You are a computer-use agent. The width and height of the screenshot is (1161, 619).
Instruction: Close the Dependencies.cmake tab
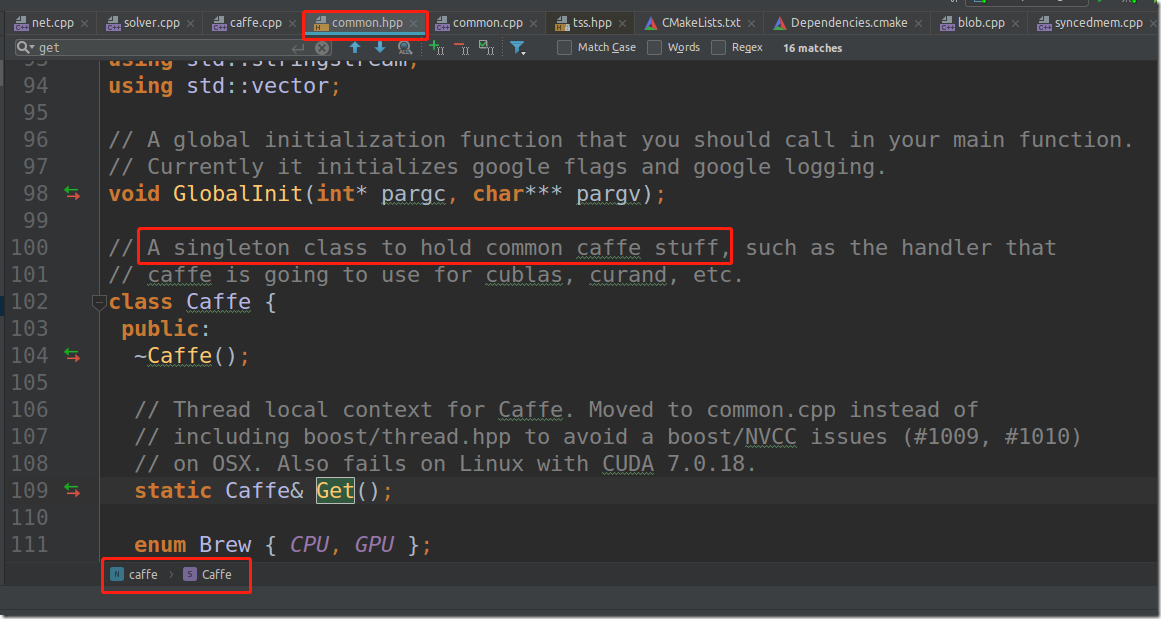click(918, 24)
